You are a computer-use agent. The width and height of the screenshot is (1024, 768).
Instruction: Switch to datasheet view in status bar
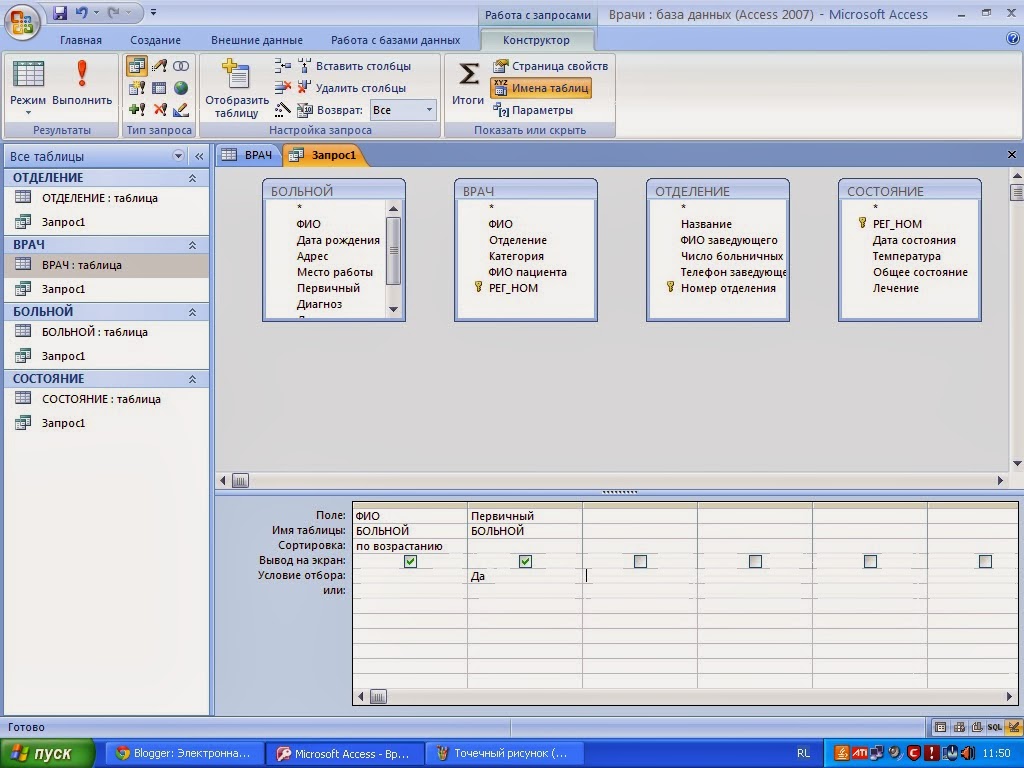(x=940, y=727)
